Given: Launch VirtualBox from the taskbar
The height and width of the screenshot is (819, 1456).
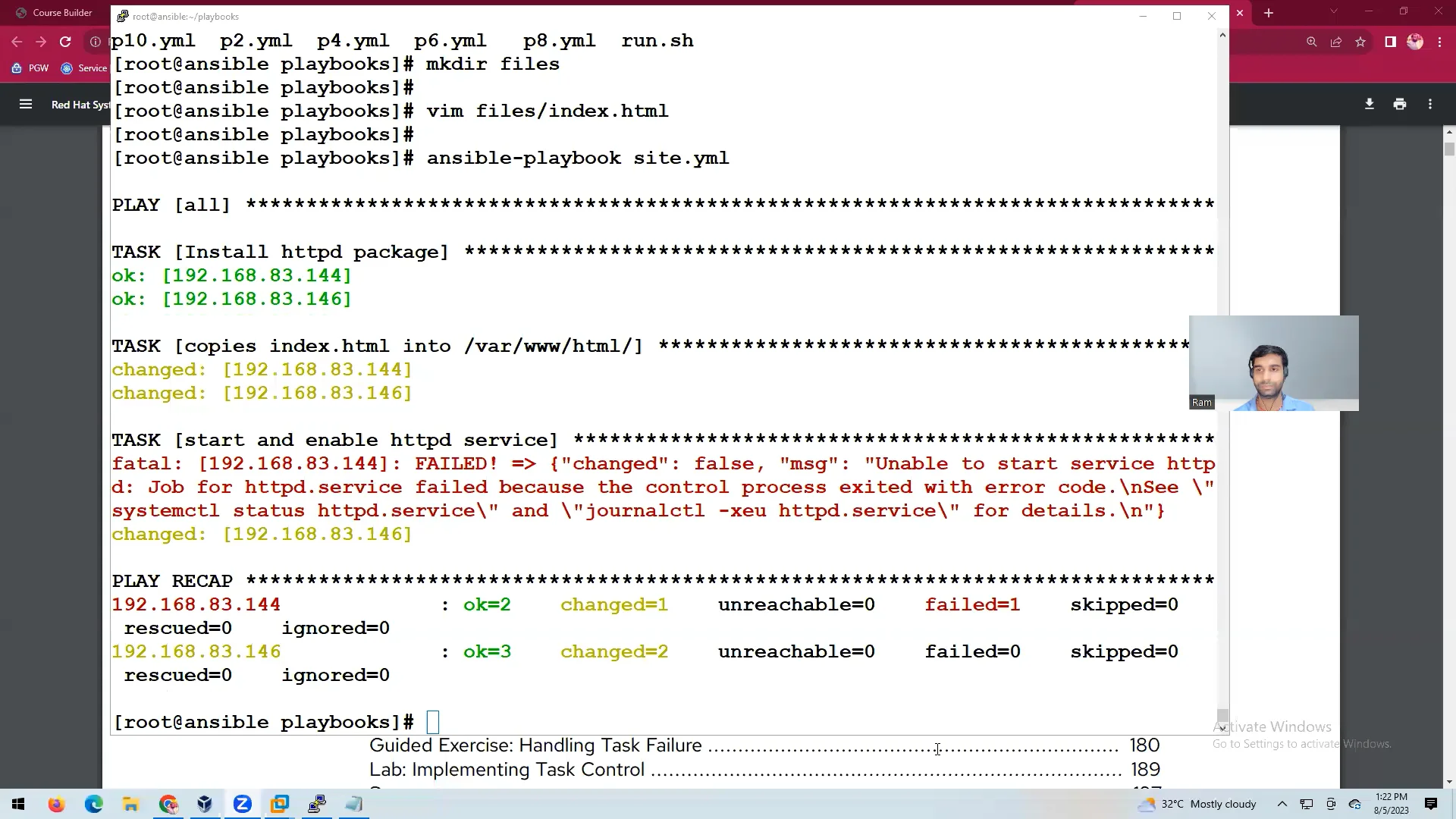Looking at the screenshot, I should tap(205, 804).
